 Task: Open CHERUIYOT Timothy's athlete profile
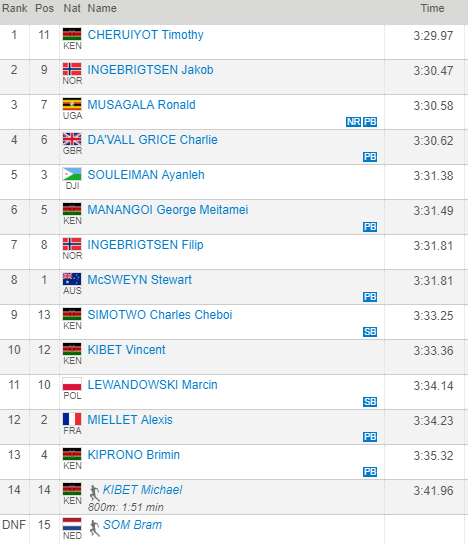(145, 35)
